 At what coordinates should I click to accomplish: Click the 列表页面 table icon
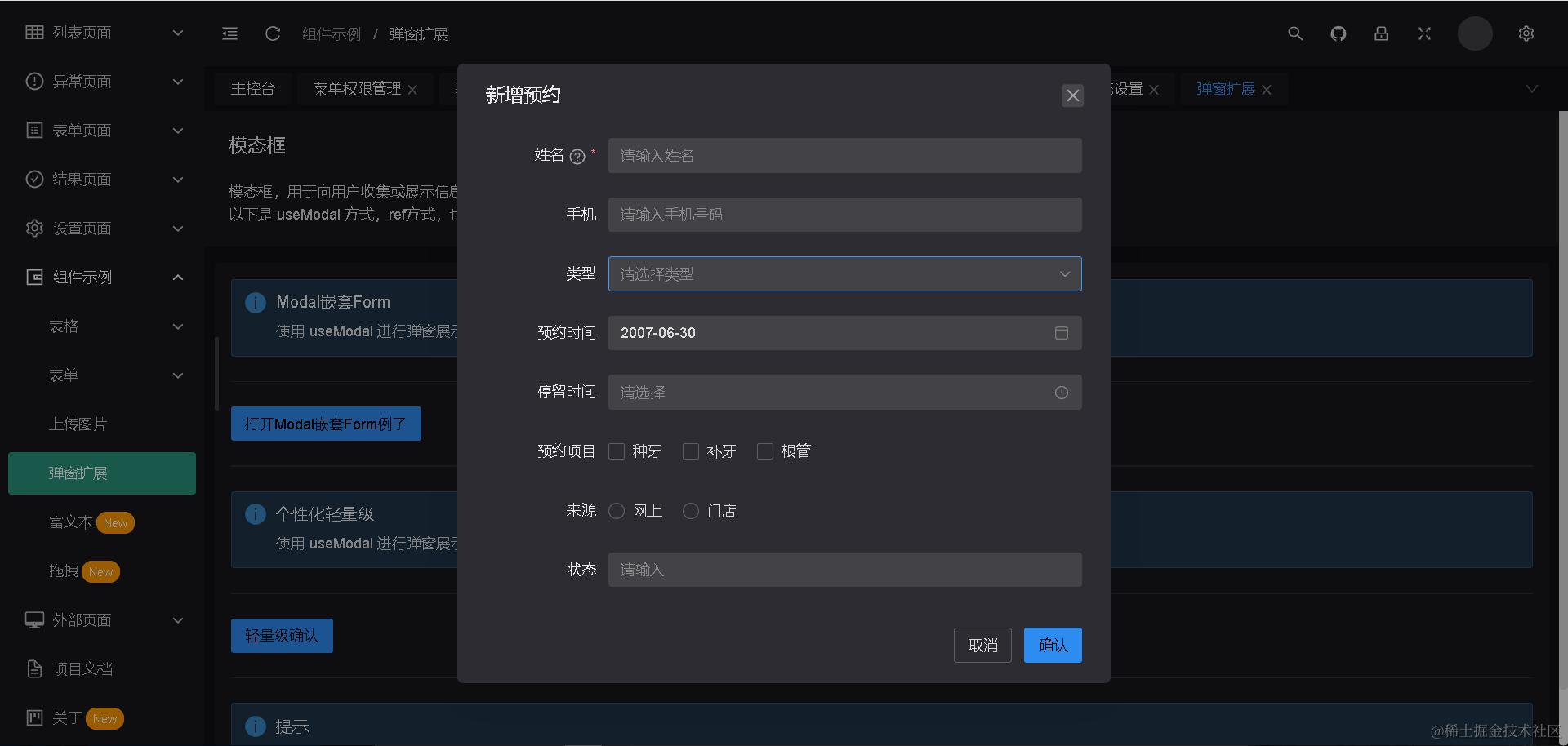(34, 32)
